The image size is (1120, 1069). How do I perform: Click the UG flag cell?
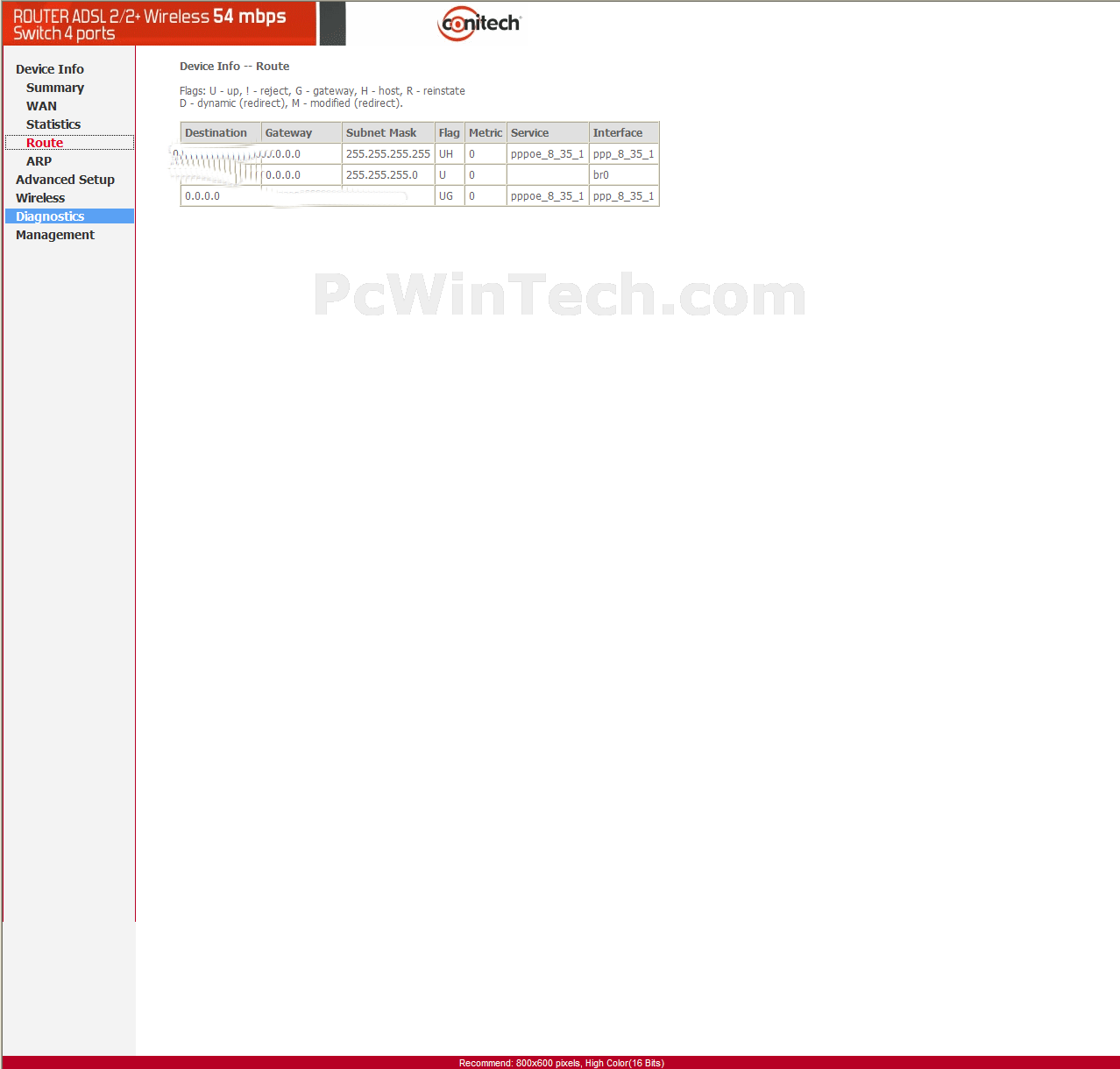(x=450, y=196)
